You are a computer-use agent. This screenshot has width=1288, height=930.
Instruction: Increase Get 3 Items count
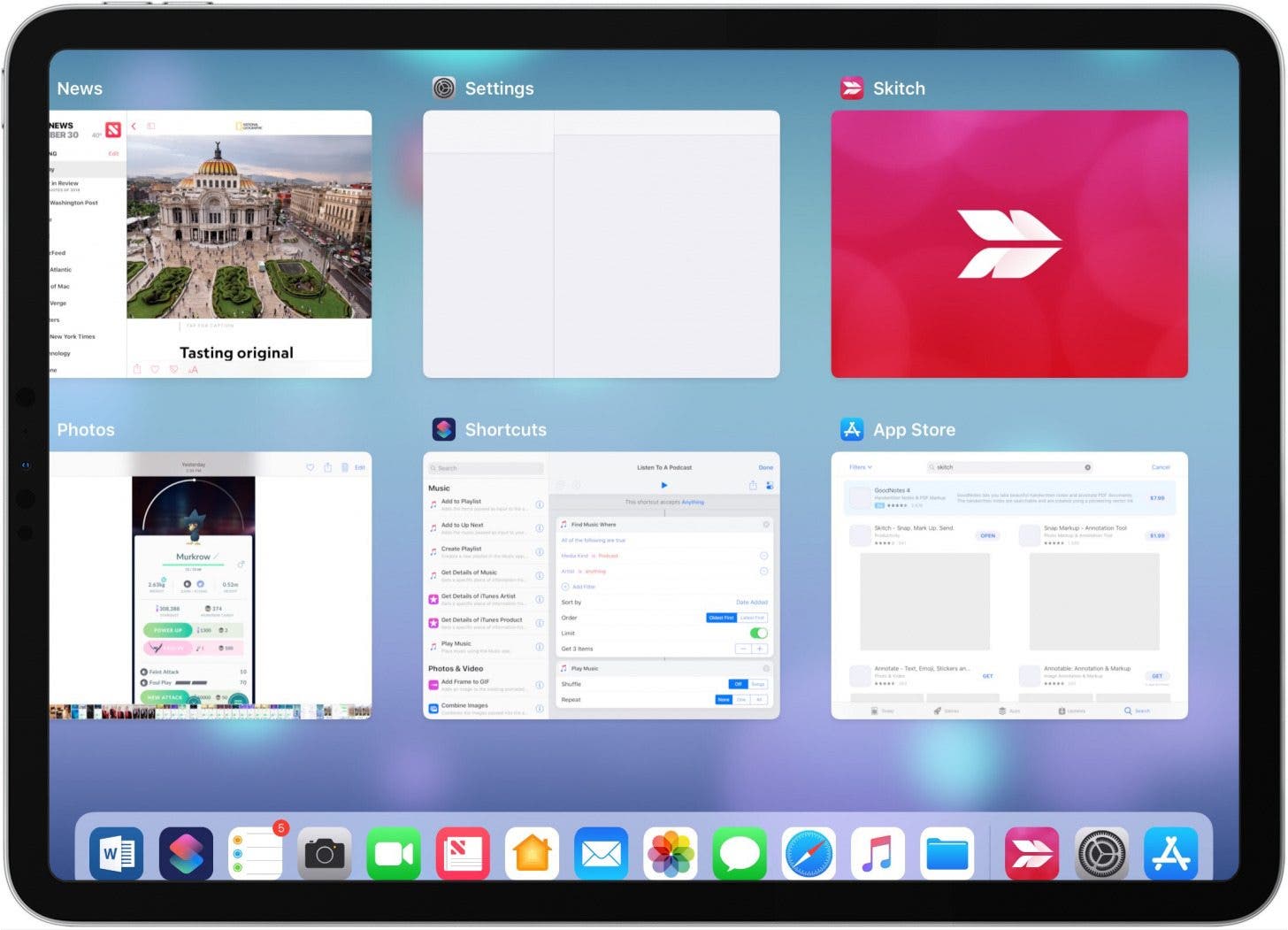(x=760, y=649)
